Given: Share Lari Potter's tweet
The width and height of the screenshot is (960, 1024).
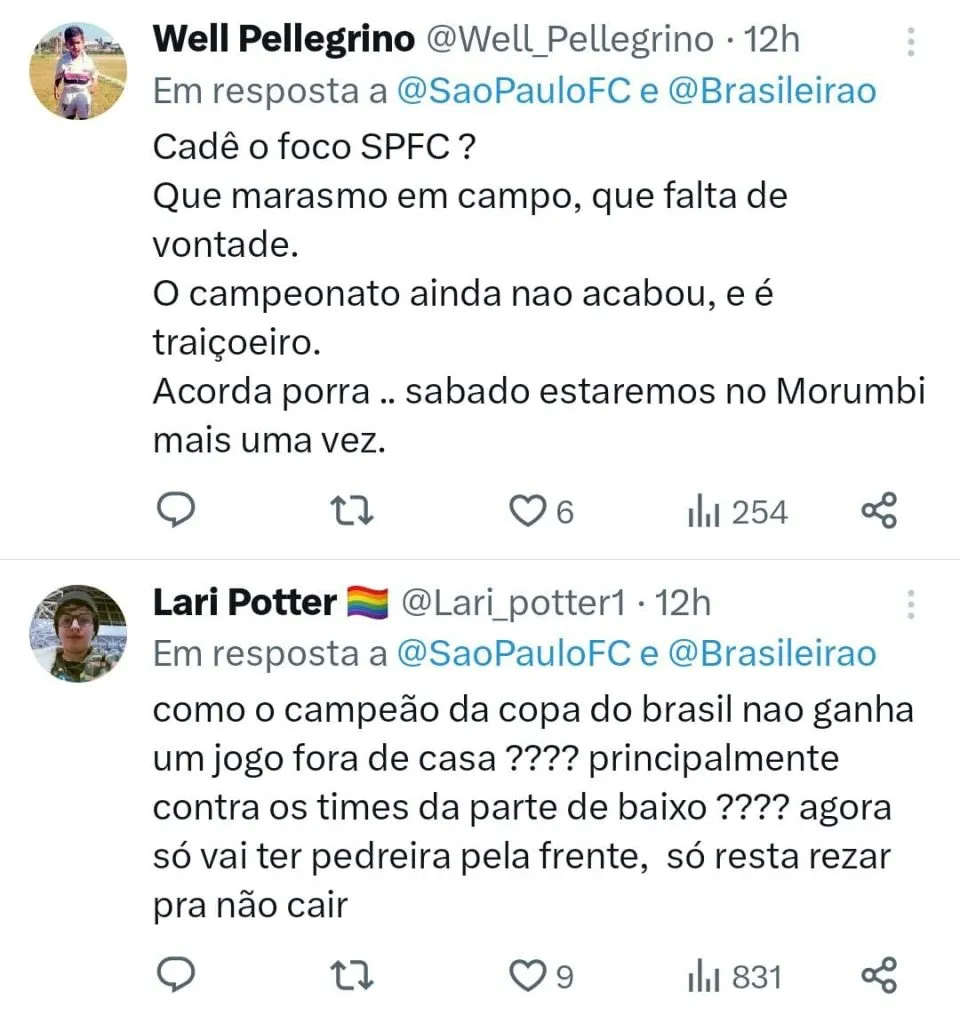Looking at the screenshot, I should point(879,975).
